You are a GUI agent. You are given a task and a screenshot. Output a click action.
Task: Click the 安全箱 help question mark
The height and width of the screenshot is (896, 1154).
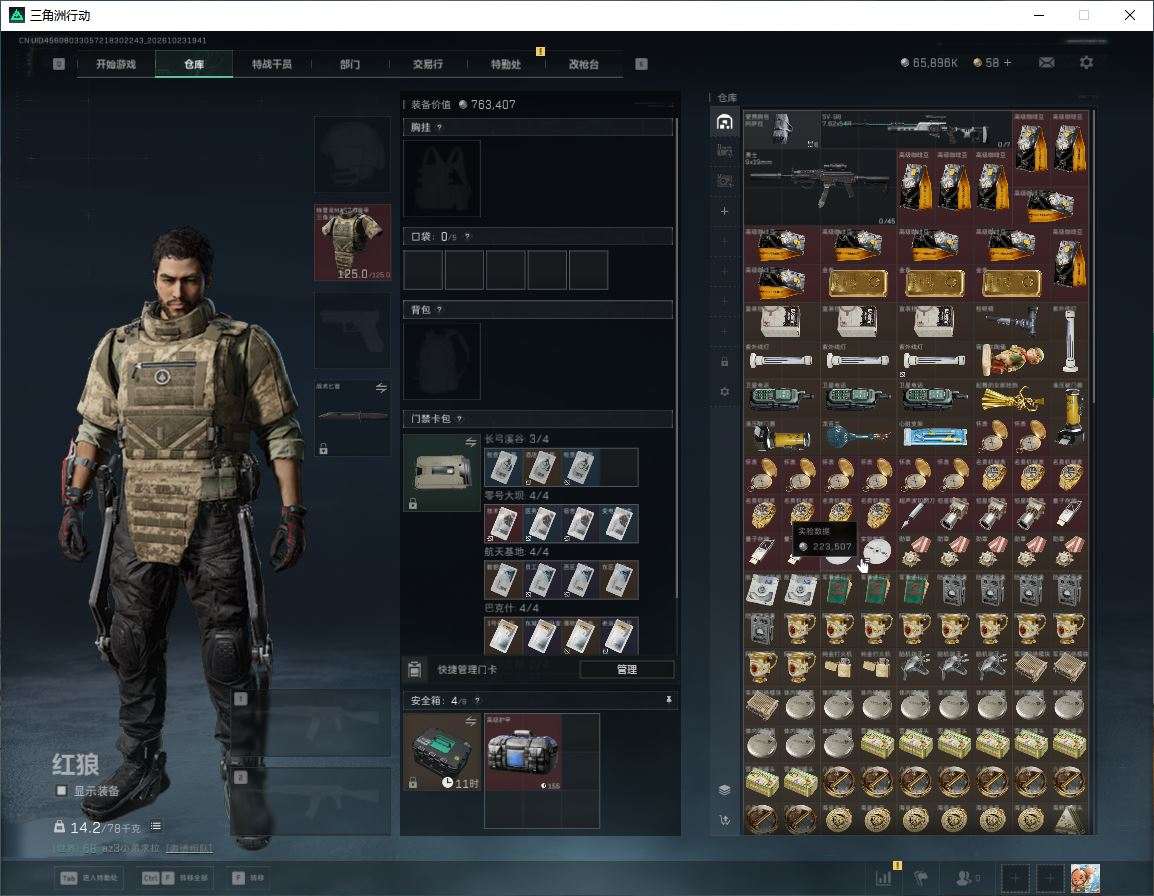(x=477, y=701)
